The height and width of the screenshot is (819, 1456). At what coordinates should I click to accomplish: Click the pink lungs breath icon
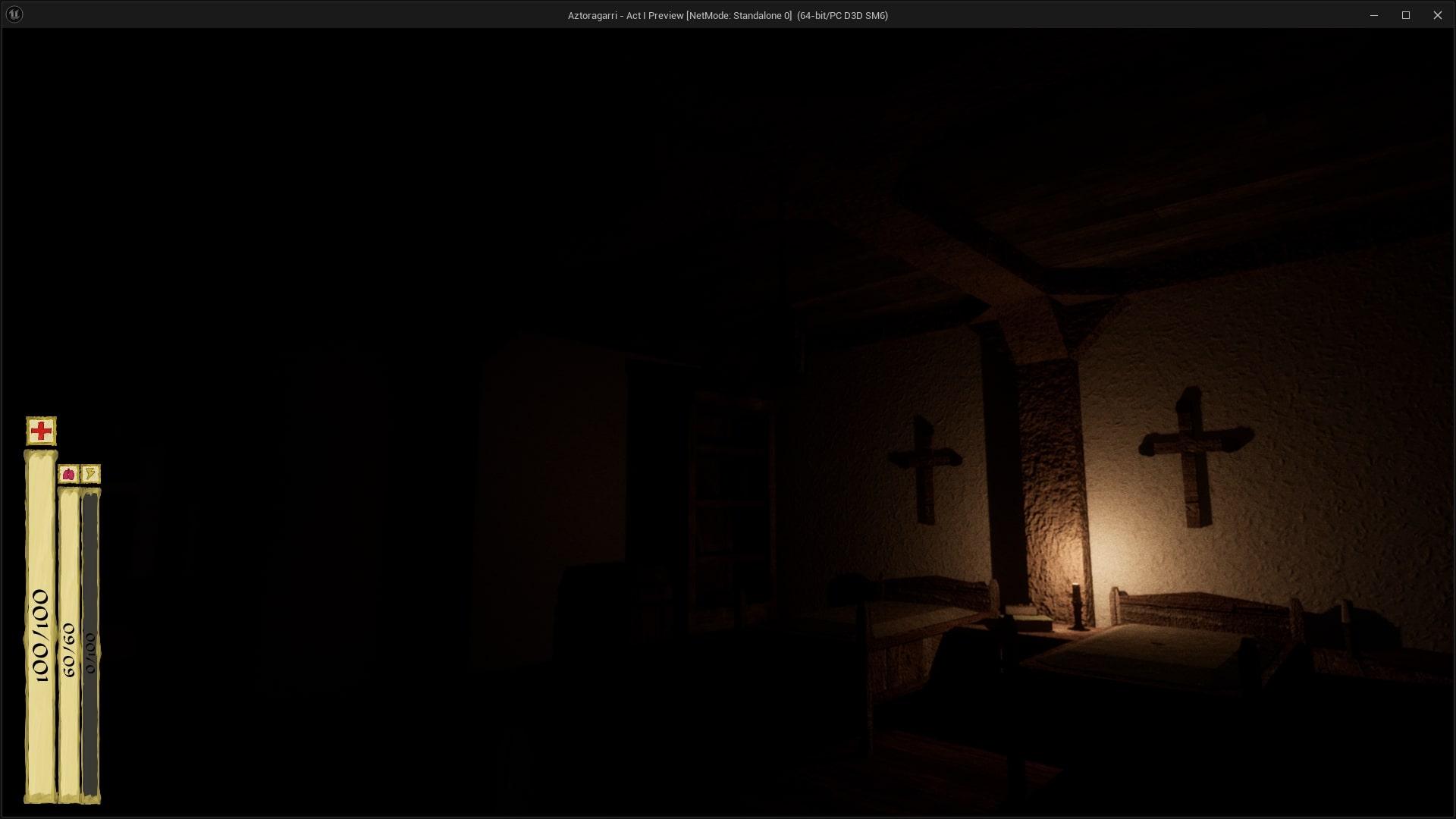click(68, 474)
